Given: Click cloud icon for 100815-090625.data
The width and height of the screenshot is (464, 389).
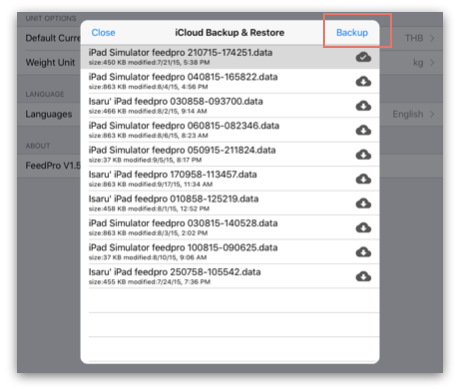Looking at the screenshot, I should pyautogui.click(x=363, y=252).
